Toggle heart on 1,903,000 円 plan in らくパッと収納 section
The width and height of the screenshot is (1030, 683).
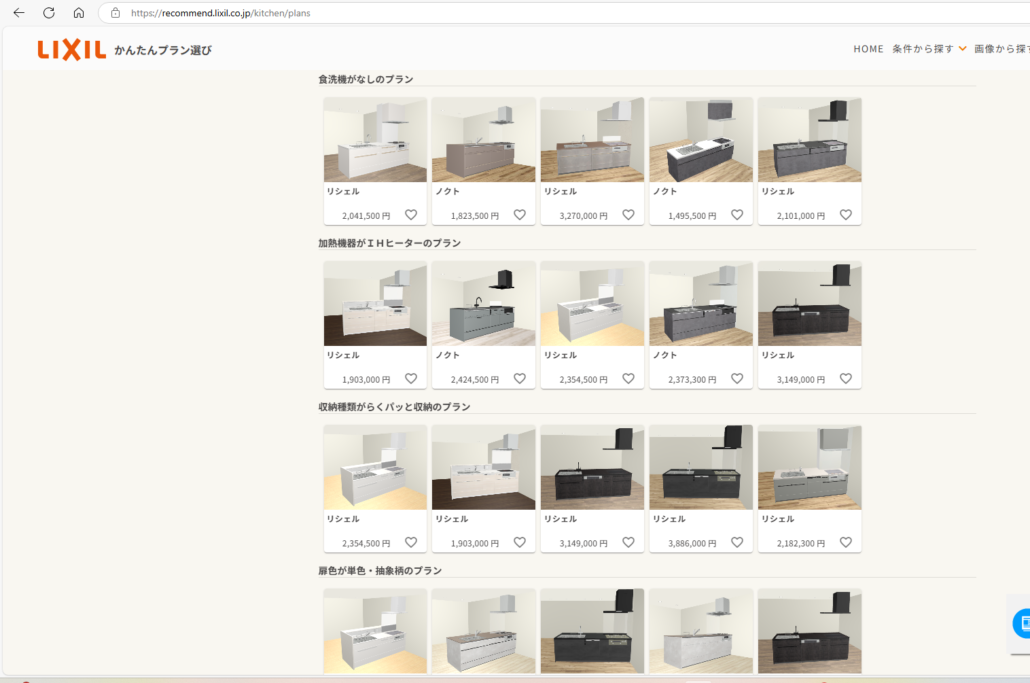[x=520, y=542]
